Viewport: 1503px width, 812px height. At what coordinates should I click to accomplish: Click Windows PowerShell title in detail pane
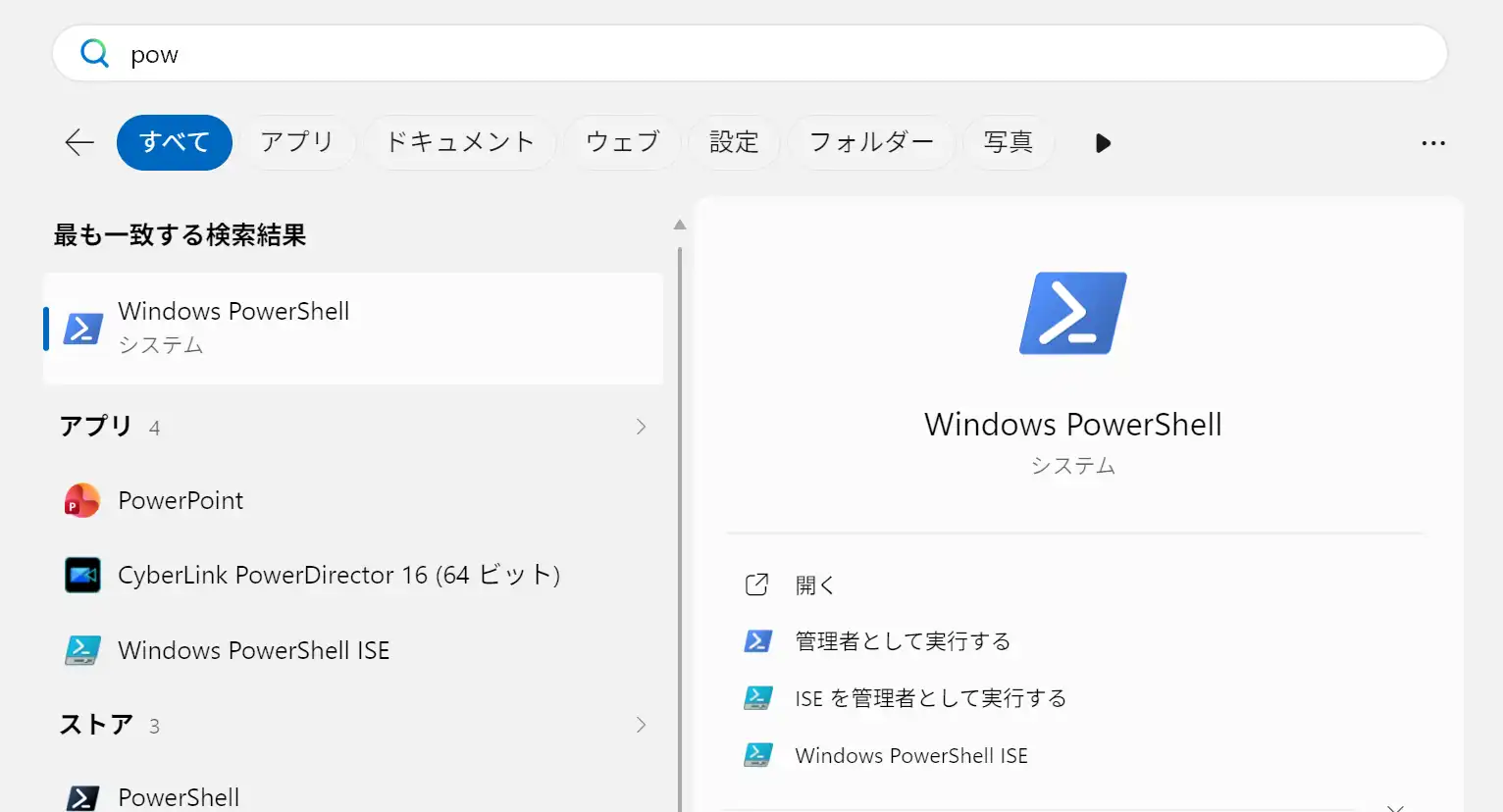click(1073, 425)
